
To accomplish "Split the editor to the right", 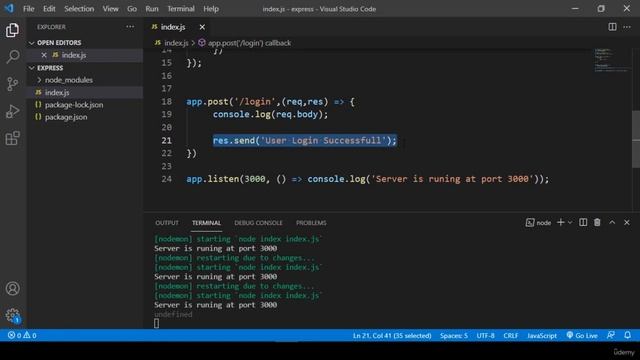I will coord(612,27).
